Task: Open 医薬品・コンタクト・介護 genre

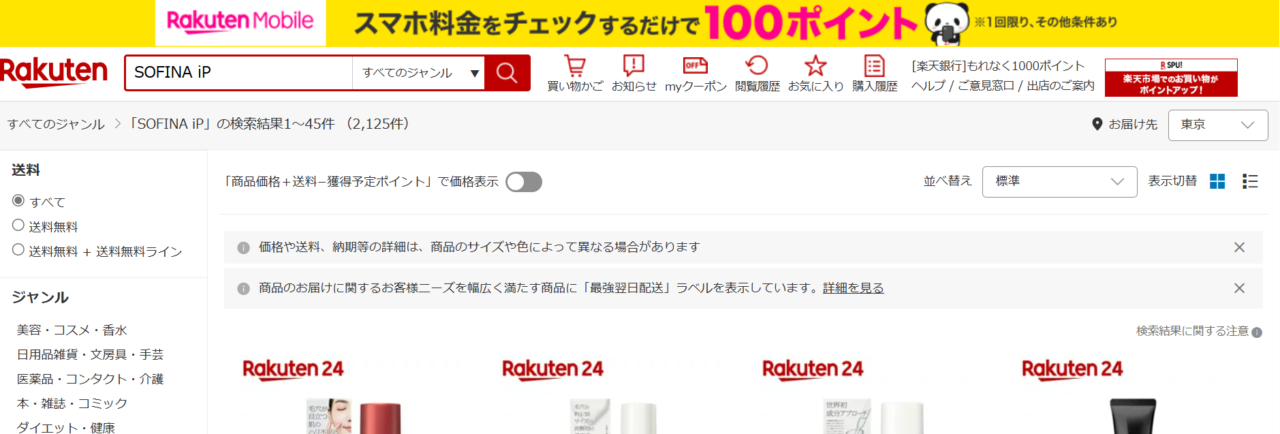Action: pyautogui.click(x=90, y=379)
